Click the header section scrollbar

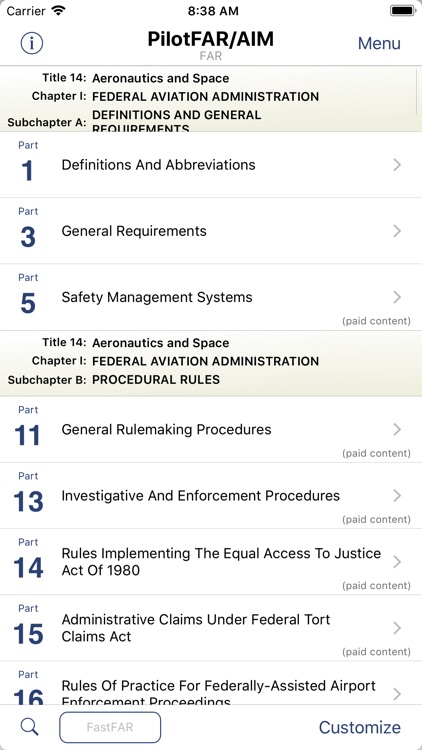coord(418,91)
